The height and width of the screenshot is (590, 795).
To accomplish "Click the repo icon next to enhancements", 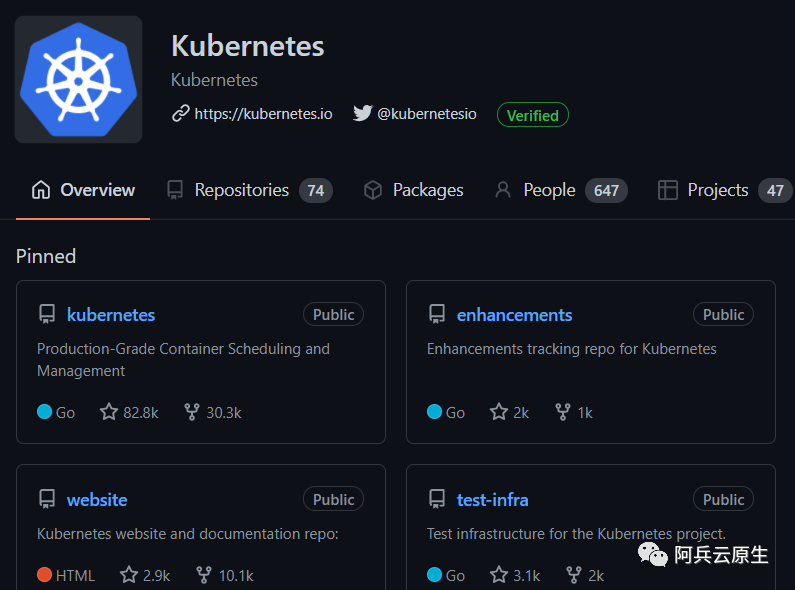I will pyautogui.click(x=437, y=314).
